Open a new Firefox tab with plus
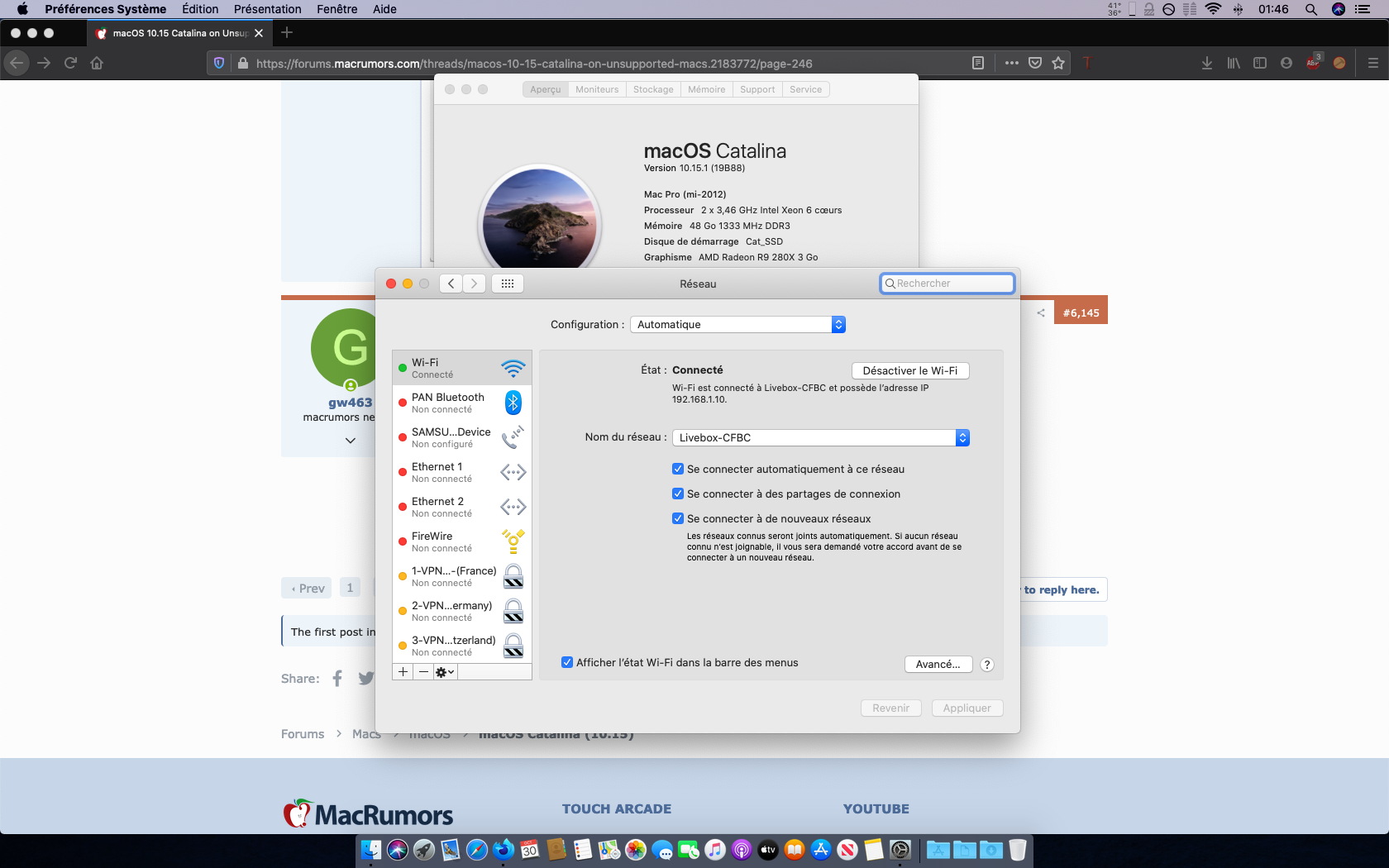Image resolution: width=1389 pixels, height=868 pixels. (287, 32)
